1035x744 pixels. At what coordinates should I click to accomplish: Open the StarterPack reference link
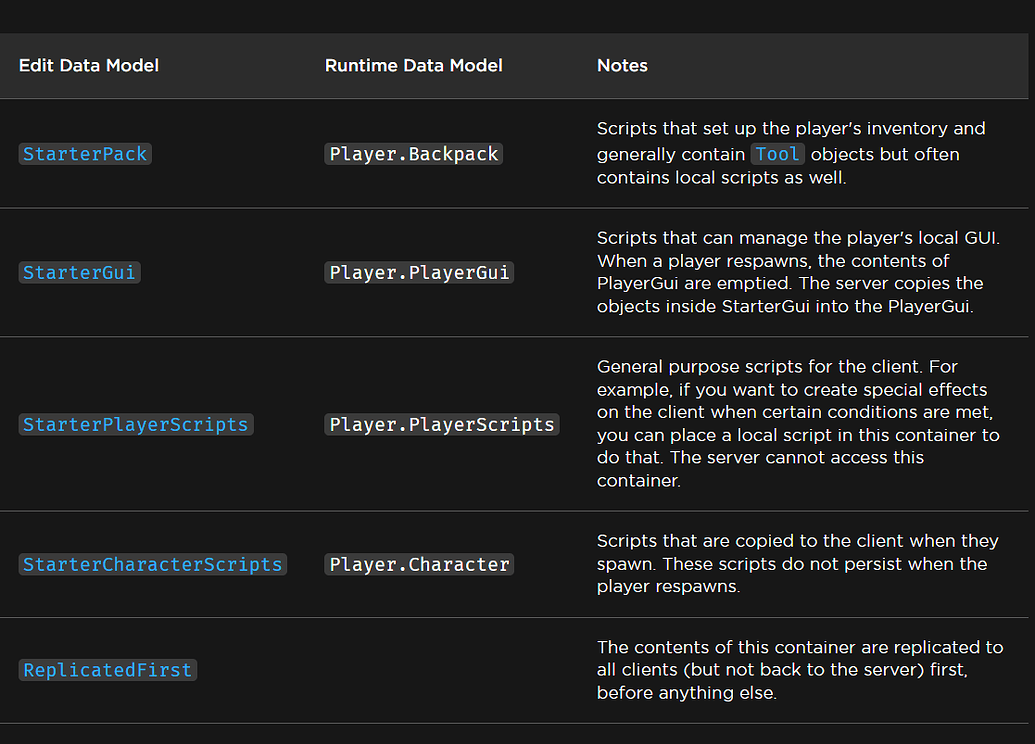tap(85, 153)
